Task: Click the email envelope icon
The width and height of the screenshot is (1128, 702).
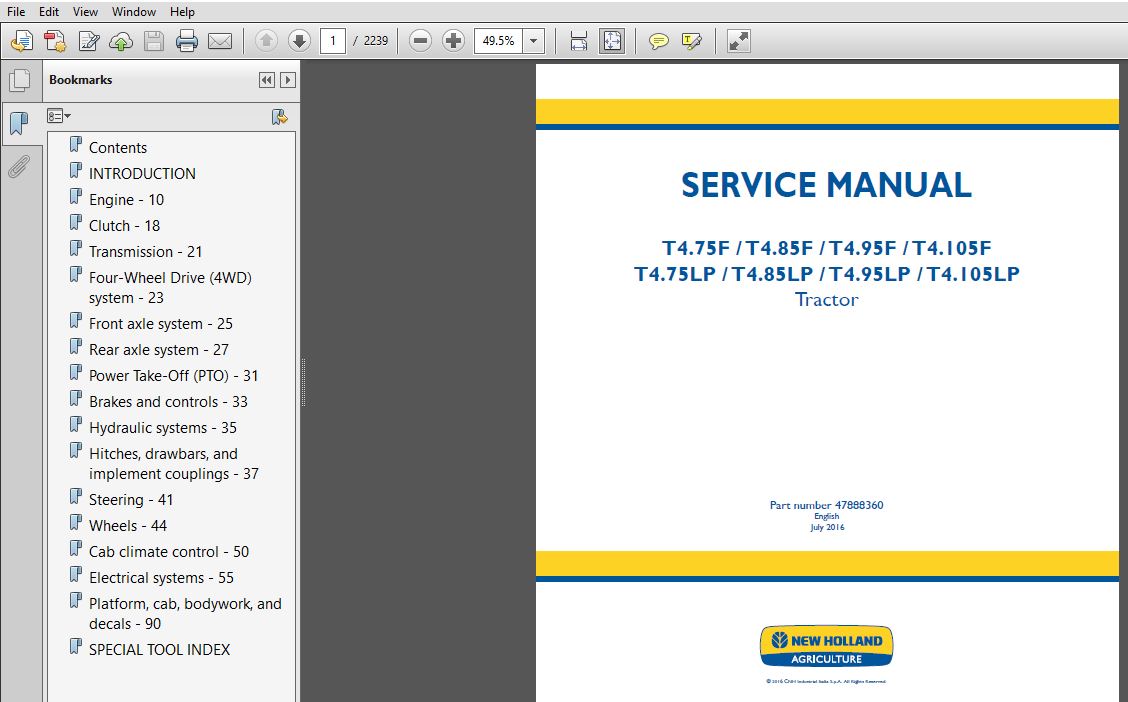Action: click(x=219, y=41)
